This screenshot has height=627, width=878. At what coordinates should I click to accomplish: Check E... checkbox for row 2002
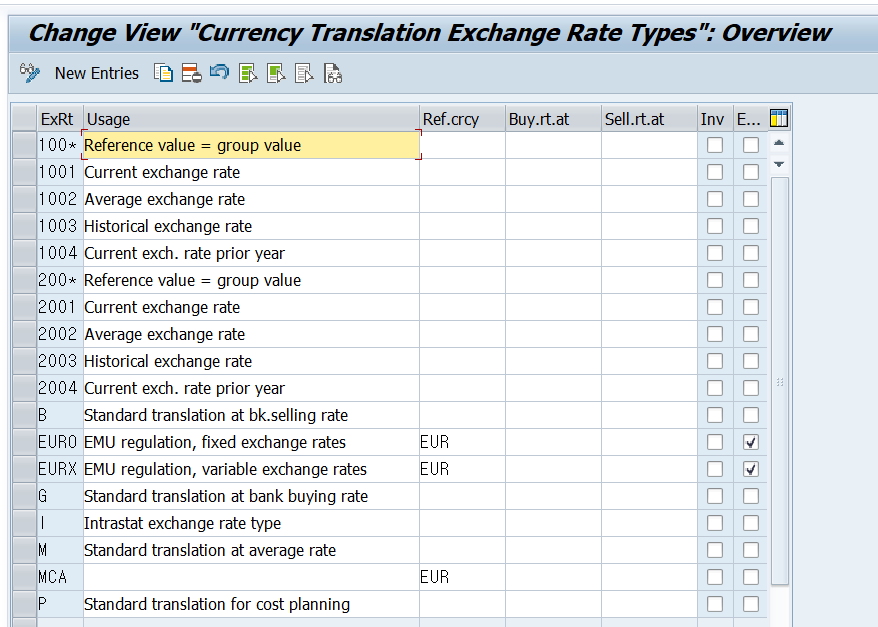tap(750, 334)
